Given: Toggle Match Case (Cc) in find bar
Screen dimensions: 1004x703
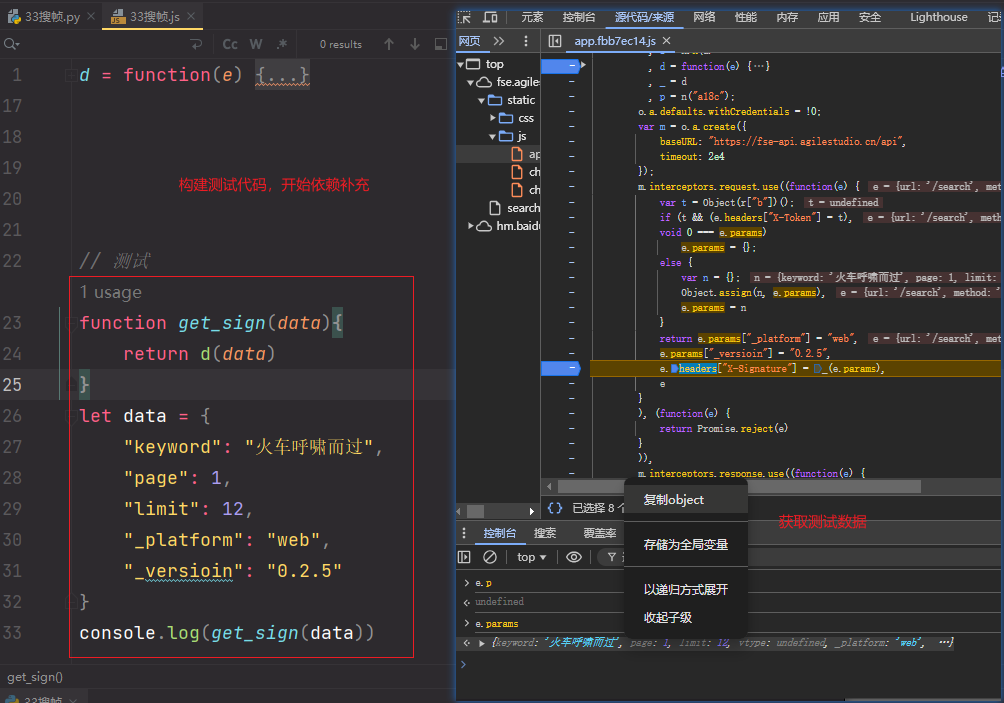Looking at the screenshot, I should [x=230, y=44].
